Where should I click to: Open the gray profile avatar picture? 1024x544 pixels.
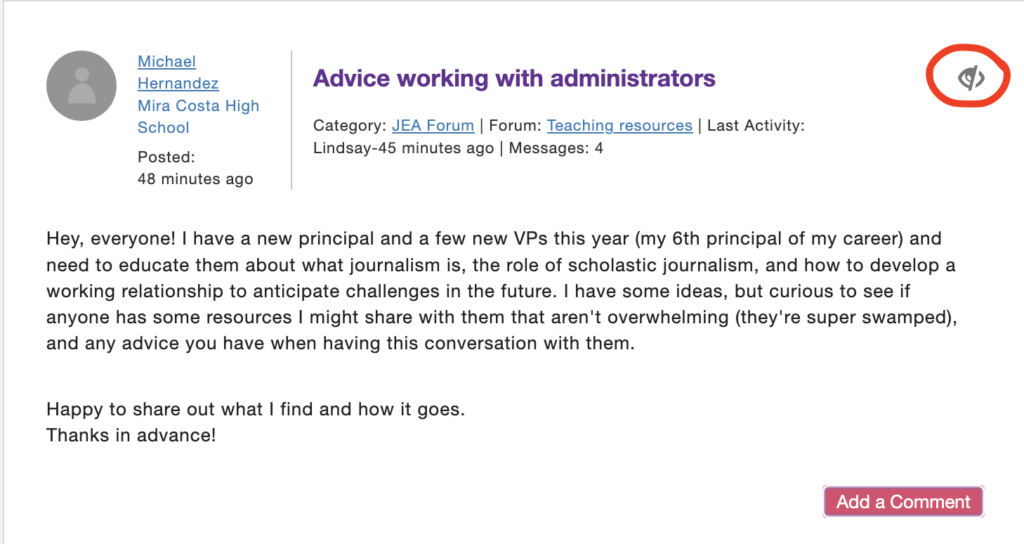pos(82,86)
